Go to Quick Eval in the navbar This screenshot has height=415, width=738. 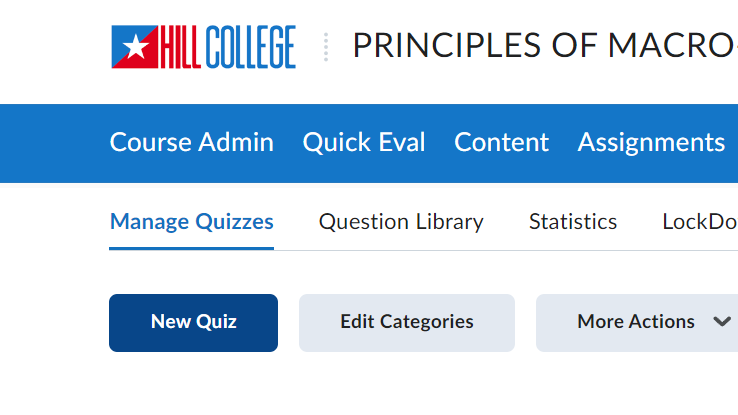(364, 142)
